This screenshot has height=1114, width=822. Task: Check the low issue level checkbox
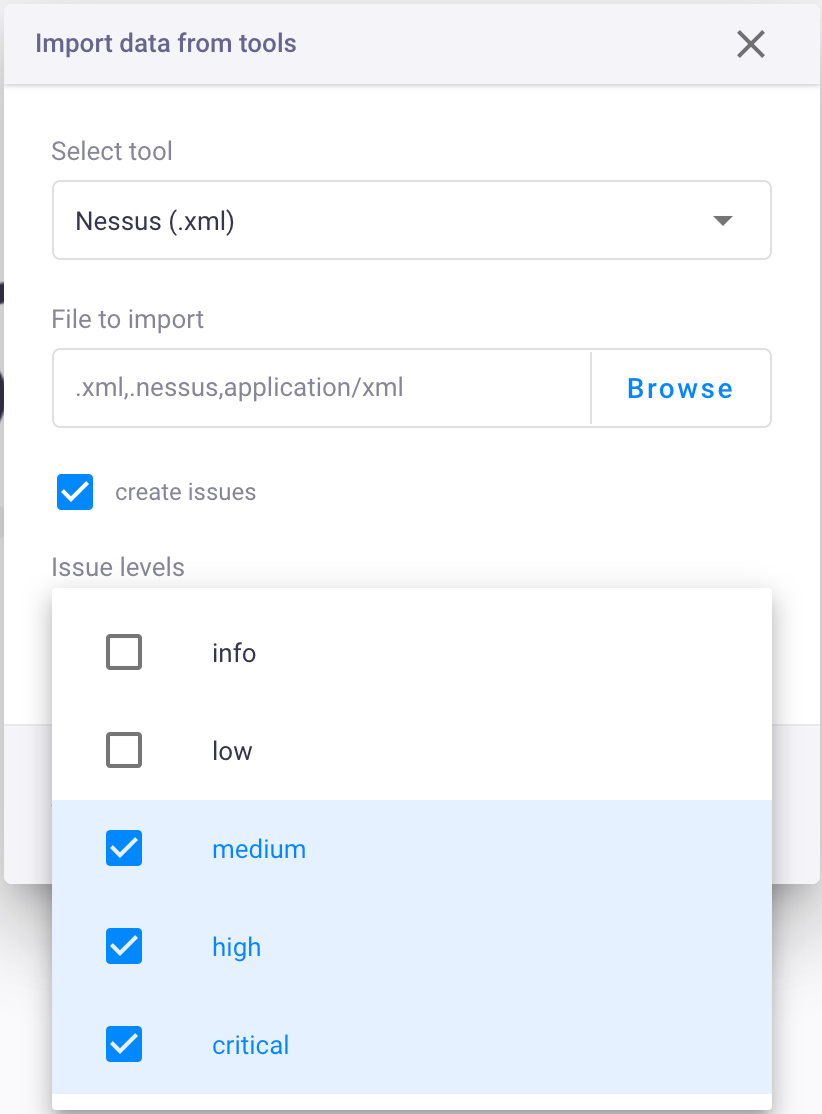(124, 750)
